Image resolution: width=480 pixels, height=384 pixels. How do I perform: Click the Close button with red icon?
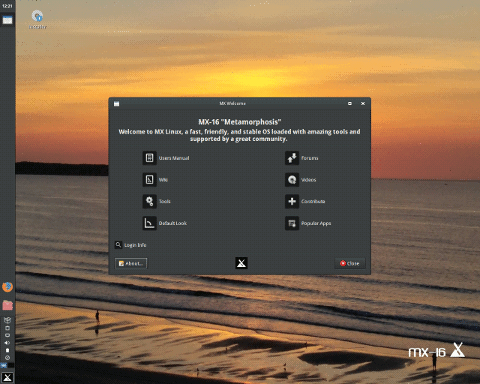350,263
